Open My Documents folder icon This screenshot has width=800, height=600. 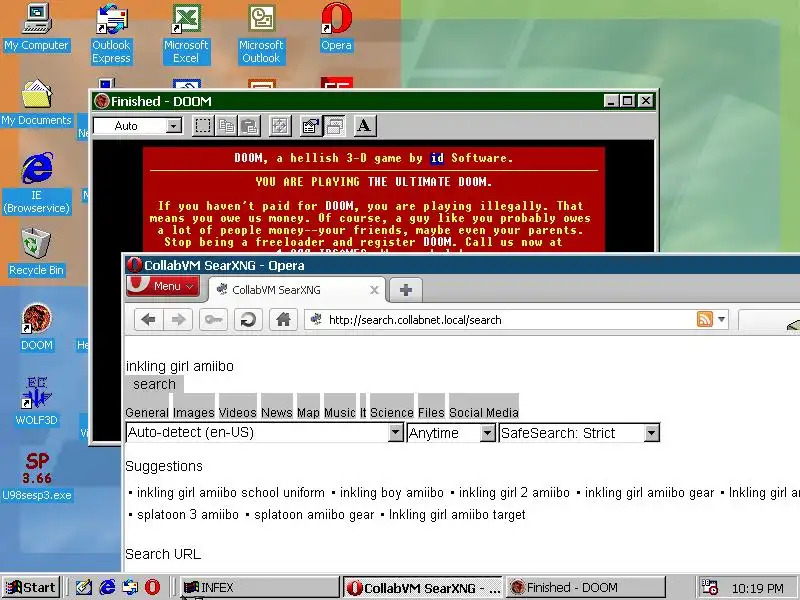[36, 102]
